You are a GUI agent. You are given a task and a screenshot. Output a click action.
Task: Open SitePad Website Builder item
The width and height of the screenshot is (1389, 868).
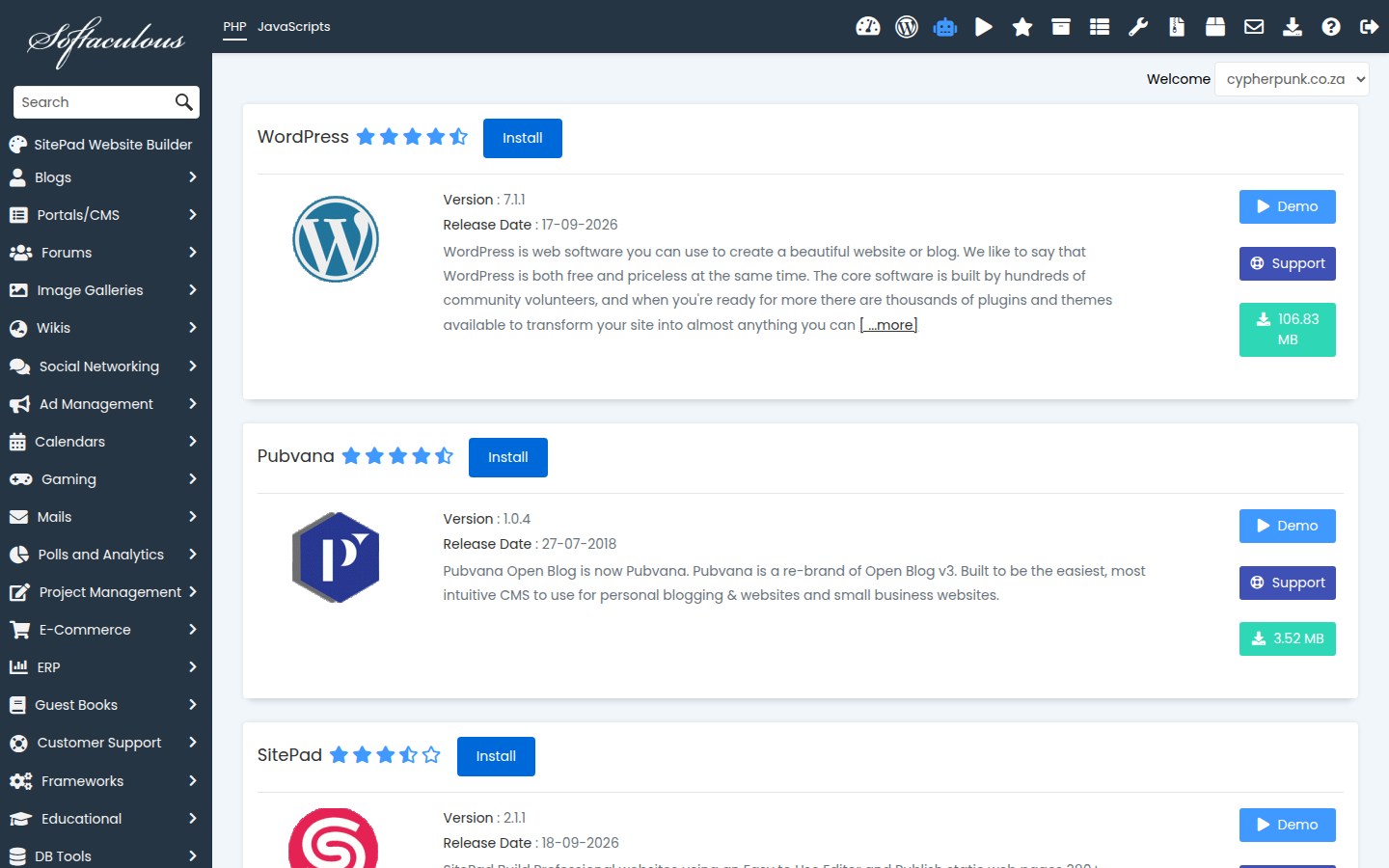point(106,145)
